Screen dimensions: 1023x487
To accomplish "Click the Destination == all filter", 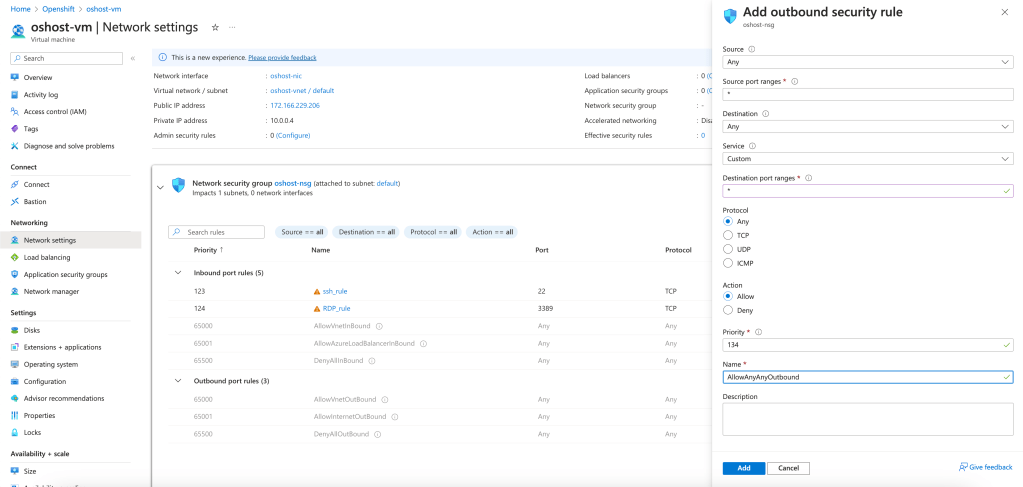I will pyautogui.click(x=367, y=232).
